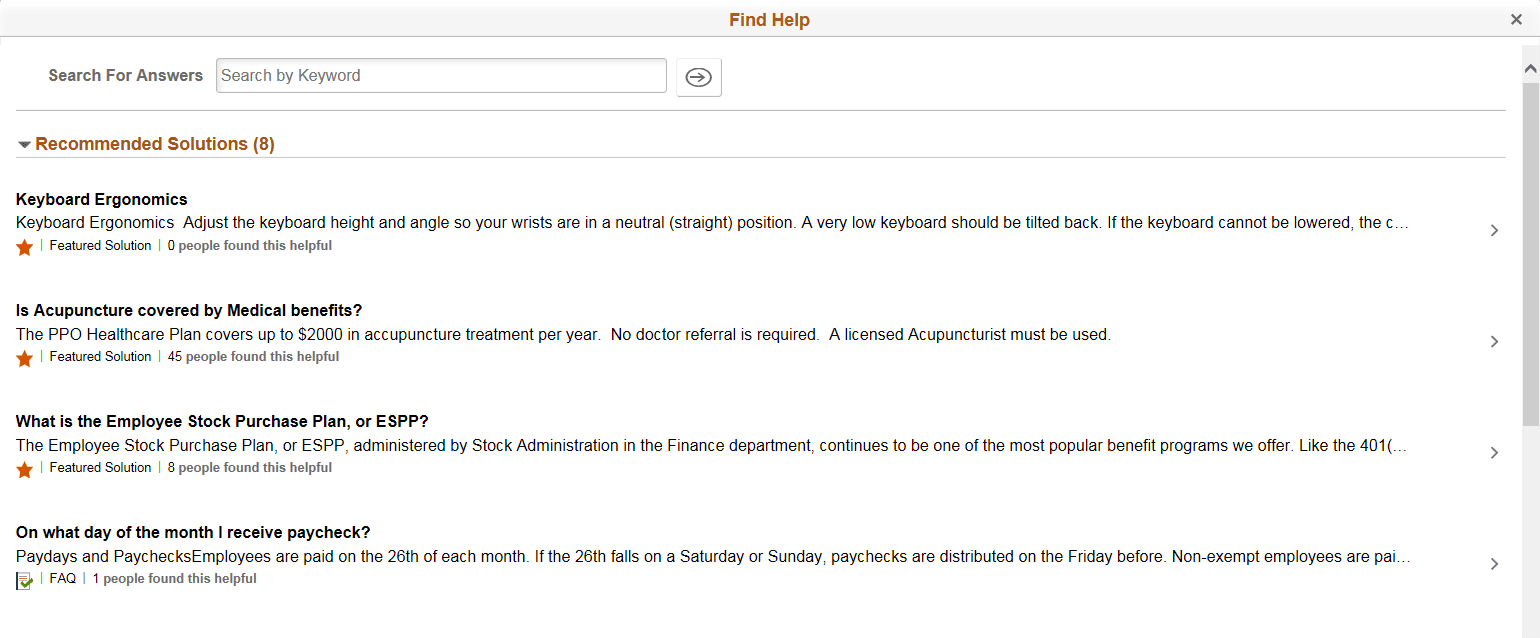Image resolution: width=1540 pixels, height=638 pixels.
Task: Click inside the Search by Keyword field
Action: (441, 75)
